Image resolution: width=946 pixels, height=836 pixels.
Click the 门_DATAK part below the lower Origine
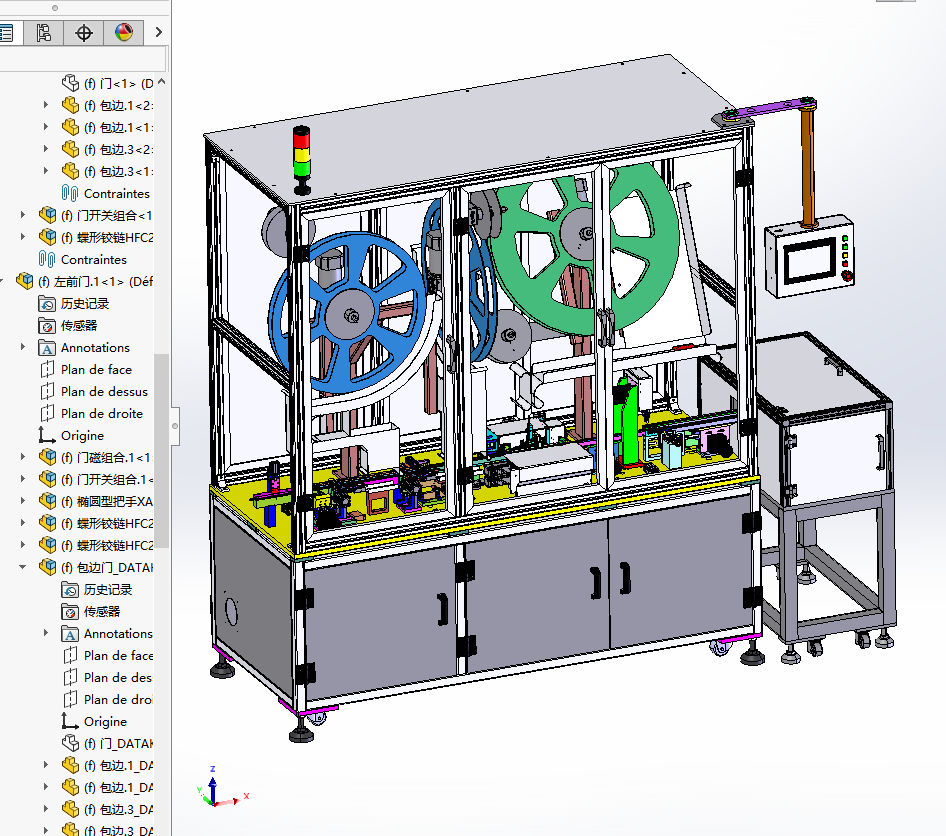point(70,743)
